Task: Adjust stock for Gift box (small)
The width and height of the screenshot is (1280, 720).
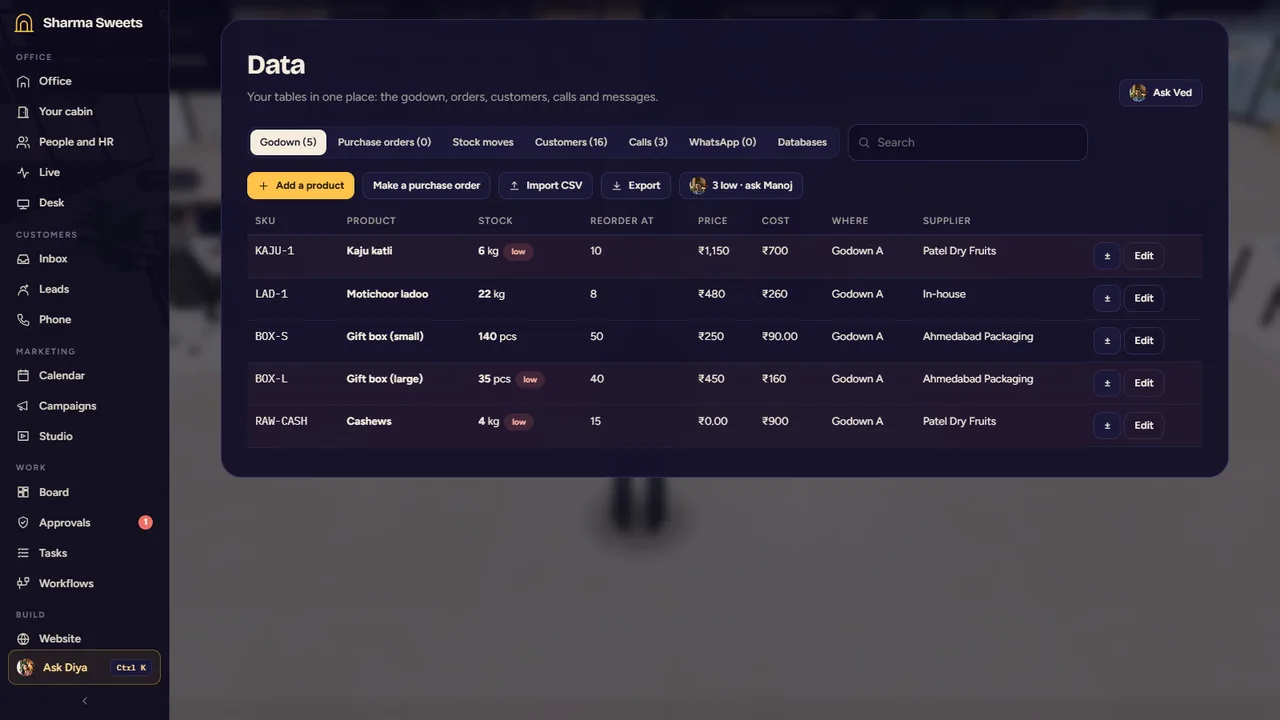Action: click(x=1107, y=340)
